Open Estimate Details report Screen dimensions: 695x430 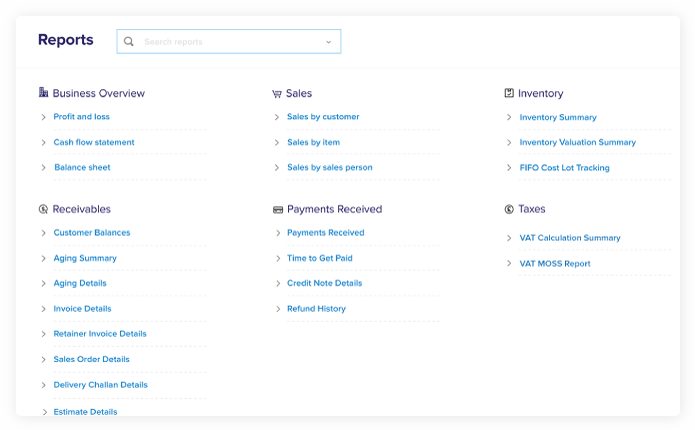86,412
